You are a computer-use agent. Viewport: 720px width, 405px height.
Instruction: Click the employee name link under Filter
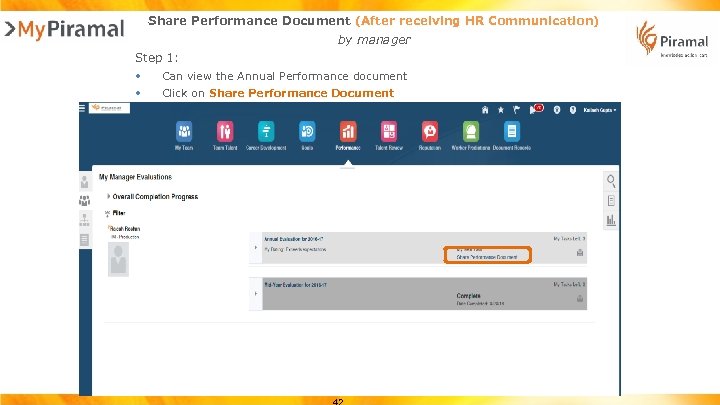(125, 229)
